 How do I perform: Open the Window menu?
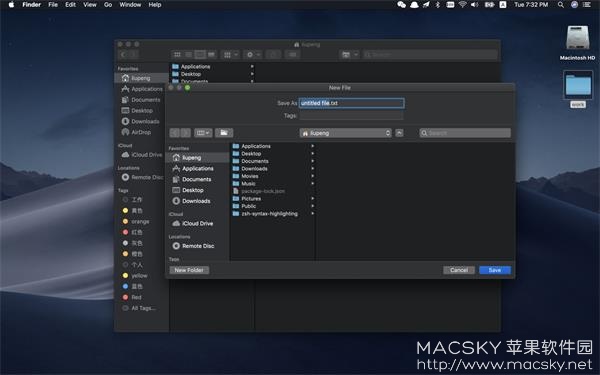pos(130,5)
